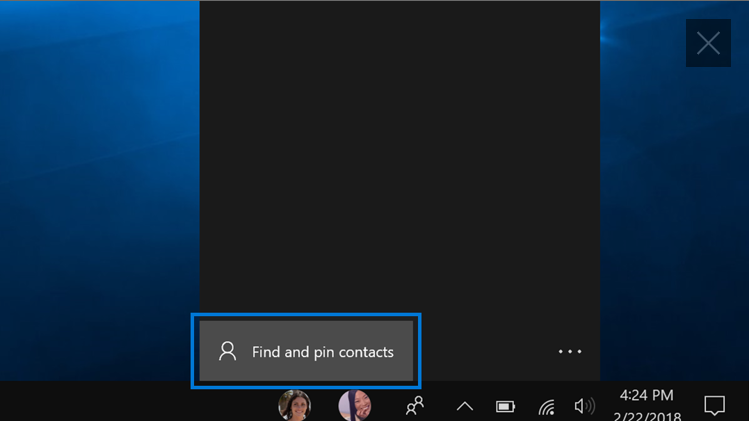Open pinned contact with dark brown hair

pyautogui.click(x=295, y=405)
